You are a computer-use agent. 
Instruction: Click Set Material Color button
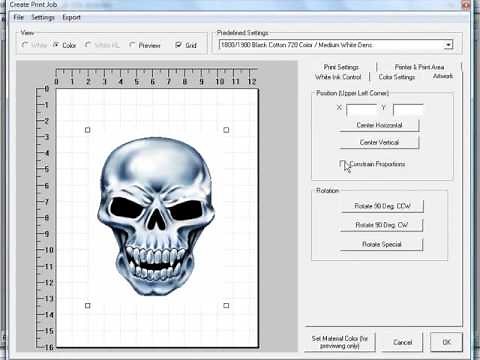tap(340, 342)
